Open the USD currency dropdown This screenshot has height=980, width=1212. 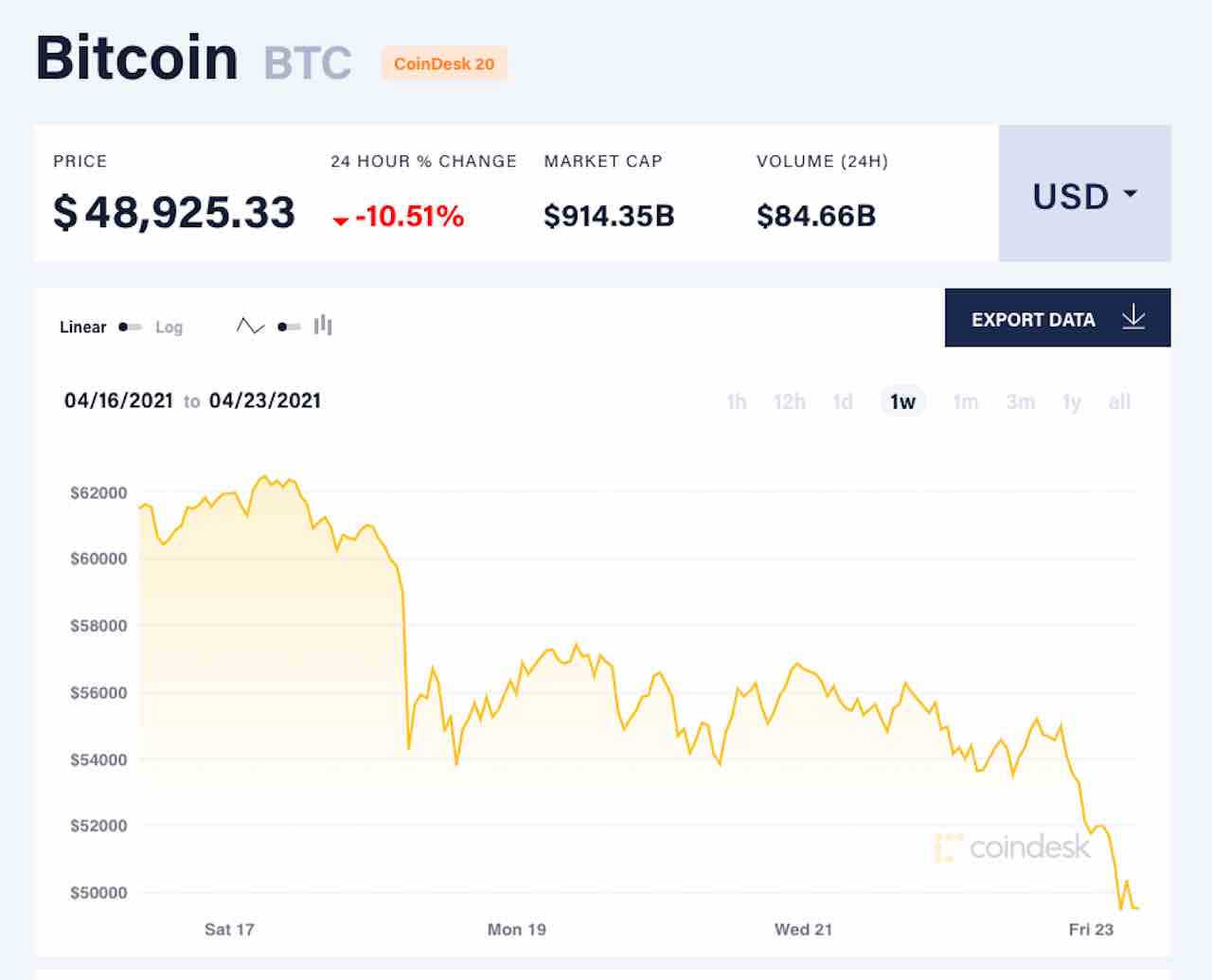click(1084, 193)
